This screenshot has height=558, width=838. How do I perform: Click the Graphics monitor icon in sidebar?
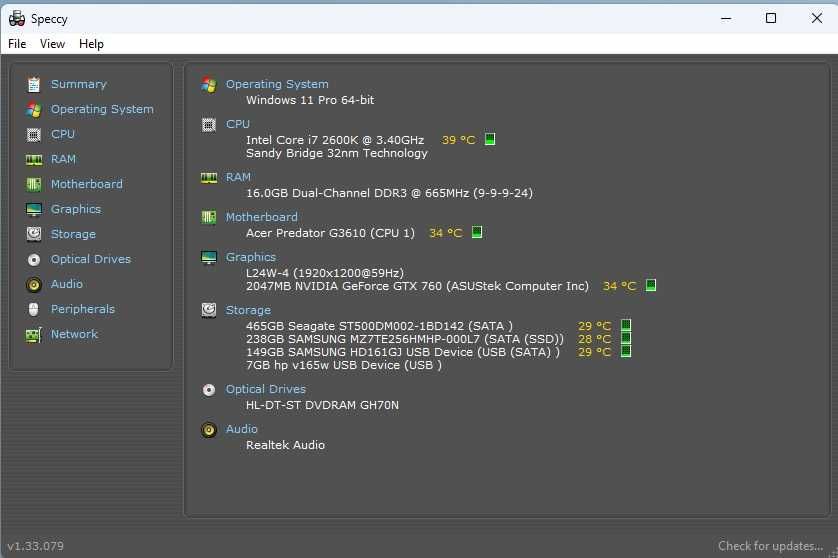34,210
